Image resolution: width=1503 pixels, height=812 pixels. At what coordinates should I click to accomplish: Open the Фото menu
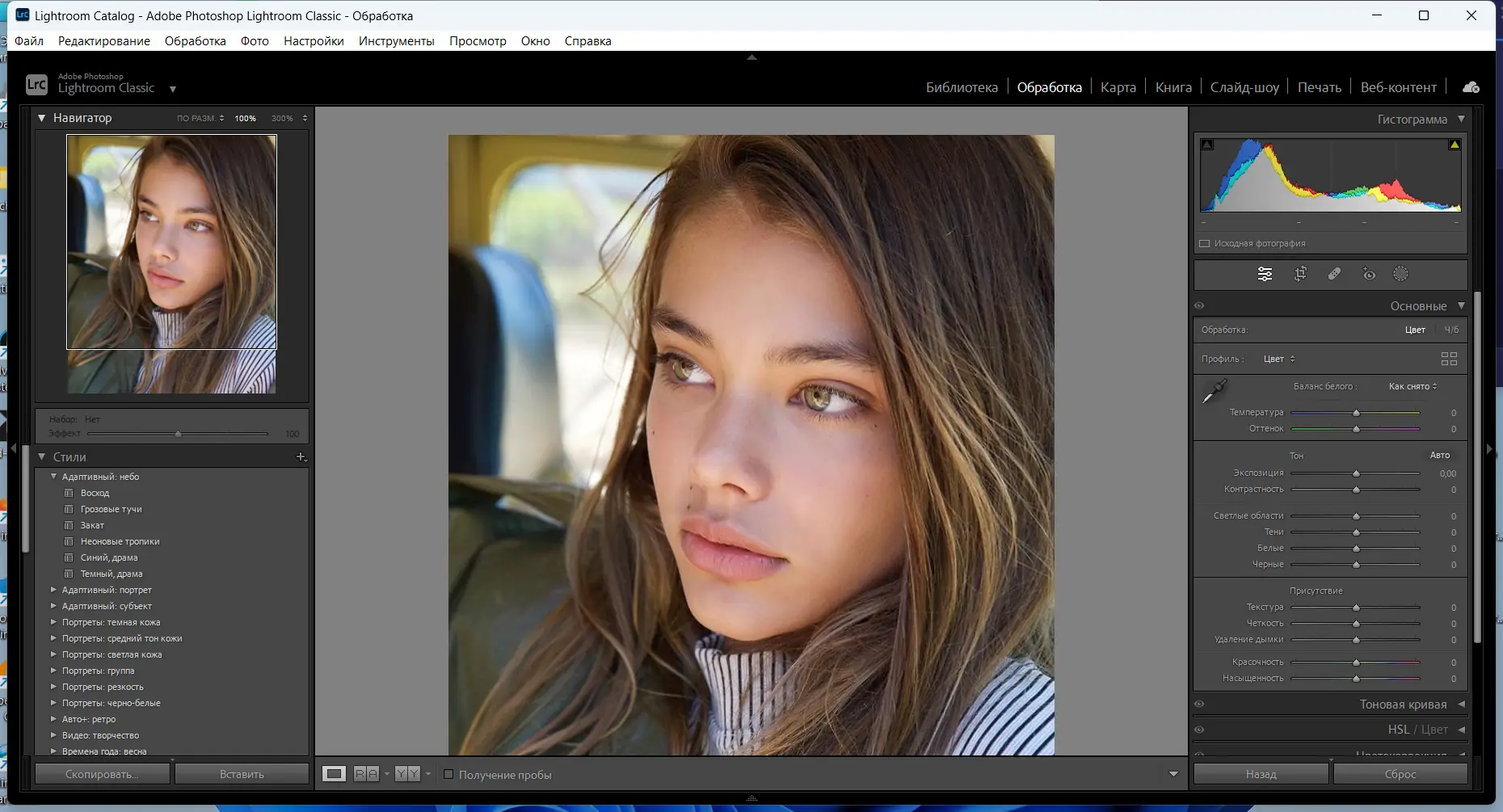pyautogui.click(x=255, y=41)
